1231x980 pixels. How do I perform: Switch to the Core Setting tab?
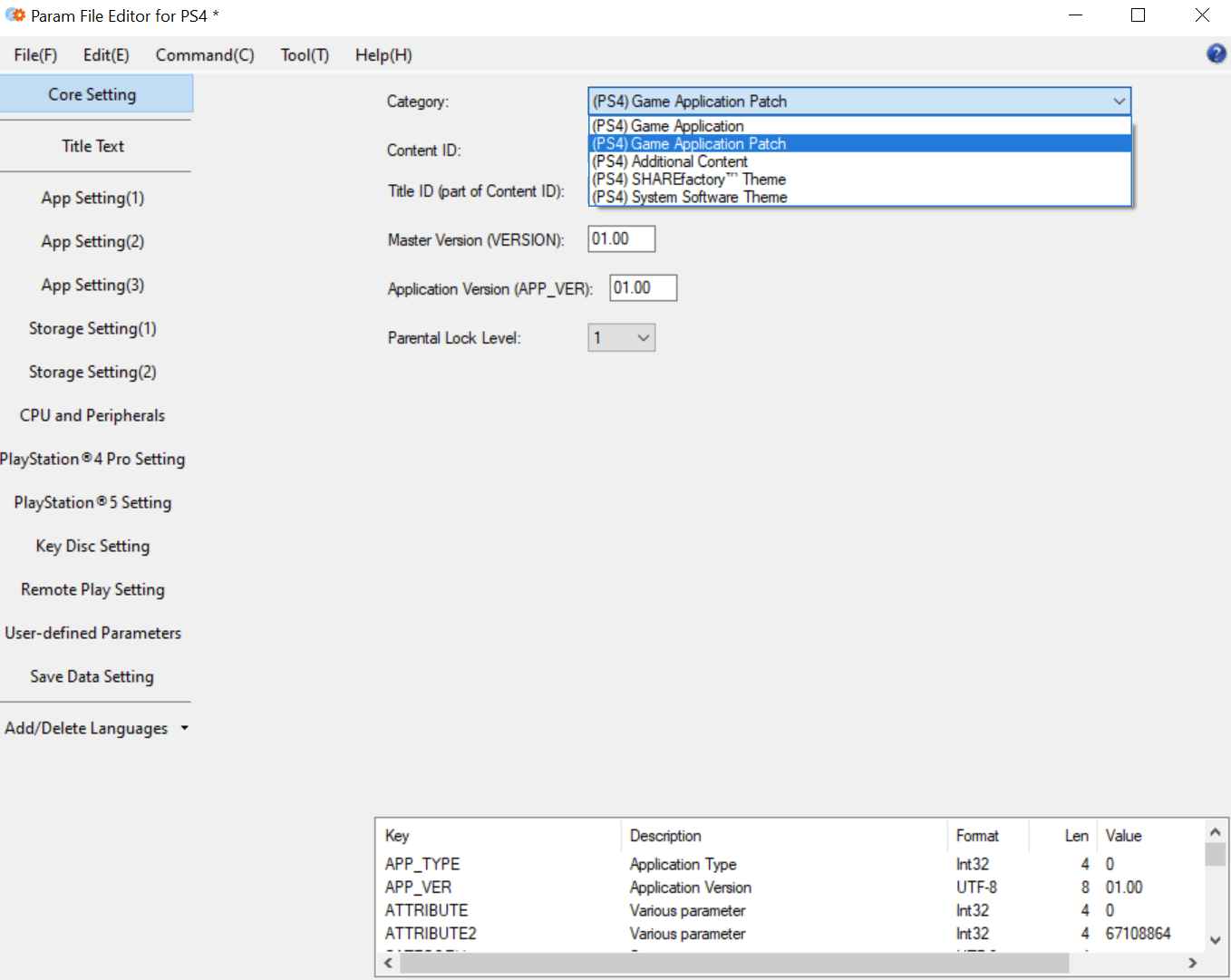[x=96, y=94]
